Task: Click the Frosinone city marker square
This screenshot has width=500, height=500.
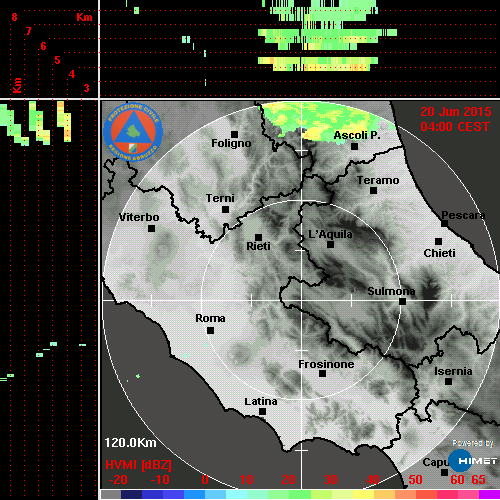Action: pyautogui.click(x=322, y=374)
